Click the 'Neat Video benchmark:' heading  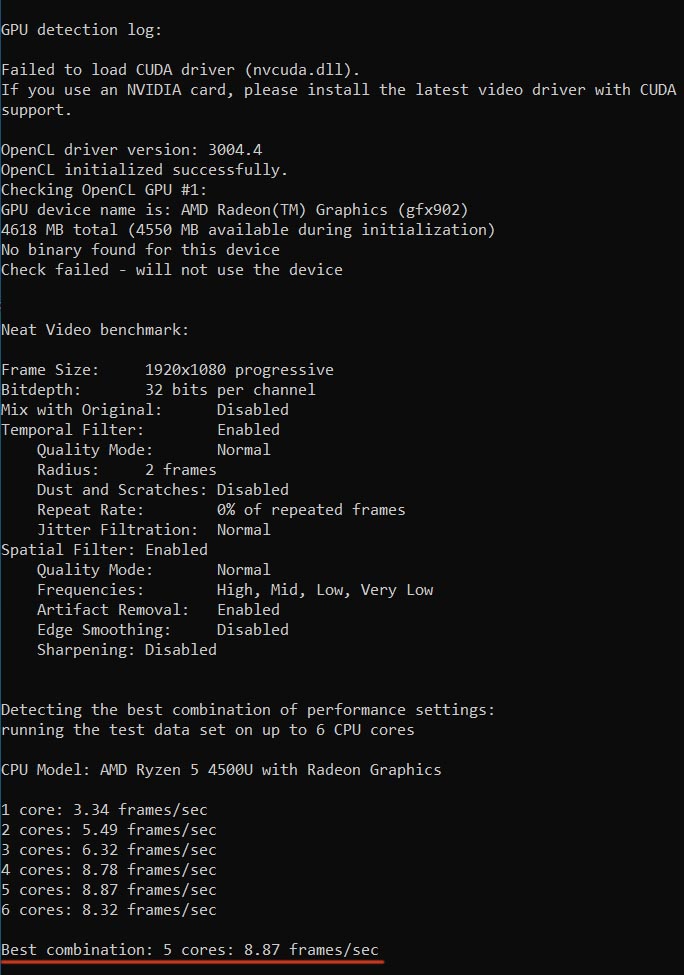95,330
